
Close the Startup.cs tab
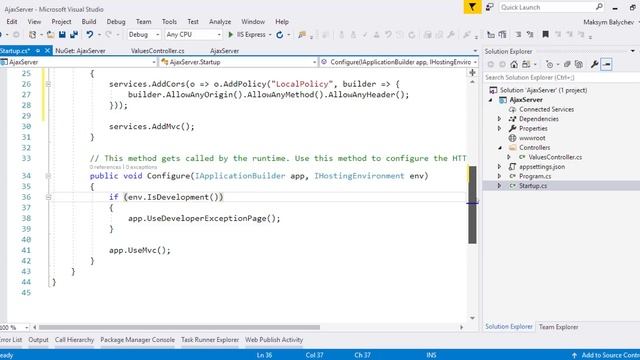point(47,51)
